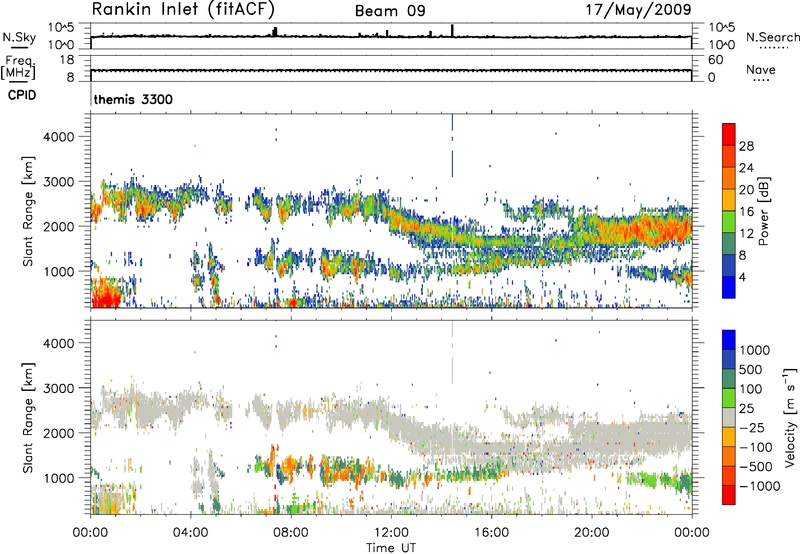
Task: Click the 'Velocity [m s-1]' colorbar label
Action: [790, 417]
